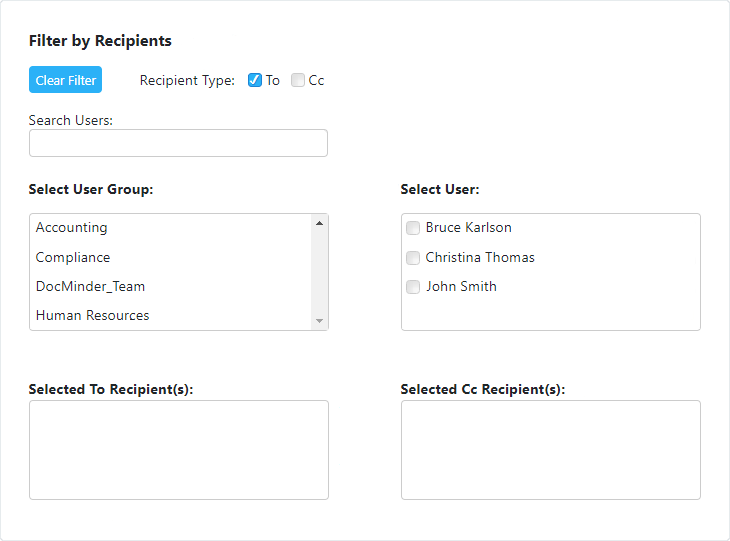
Task: Click inside the Selected To Recipient(s) box
Action: [x=178, y=449]
